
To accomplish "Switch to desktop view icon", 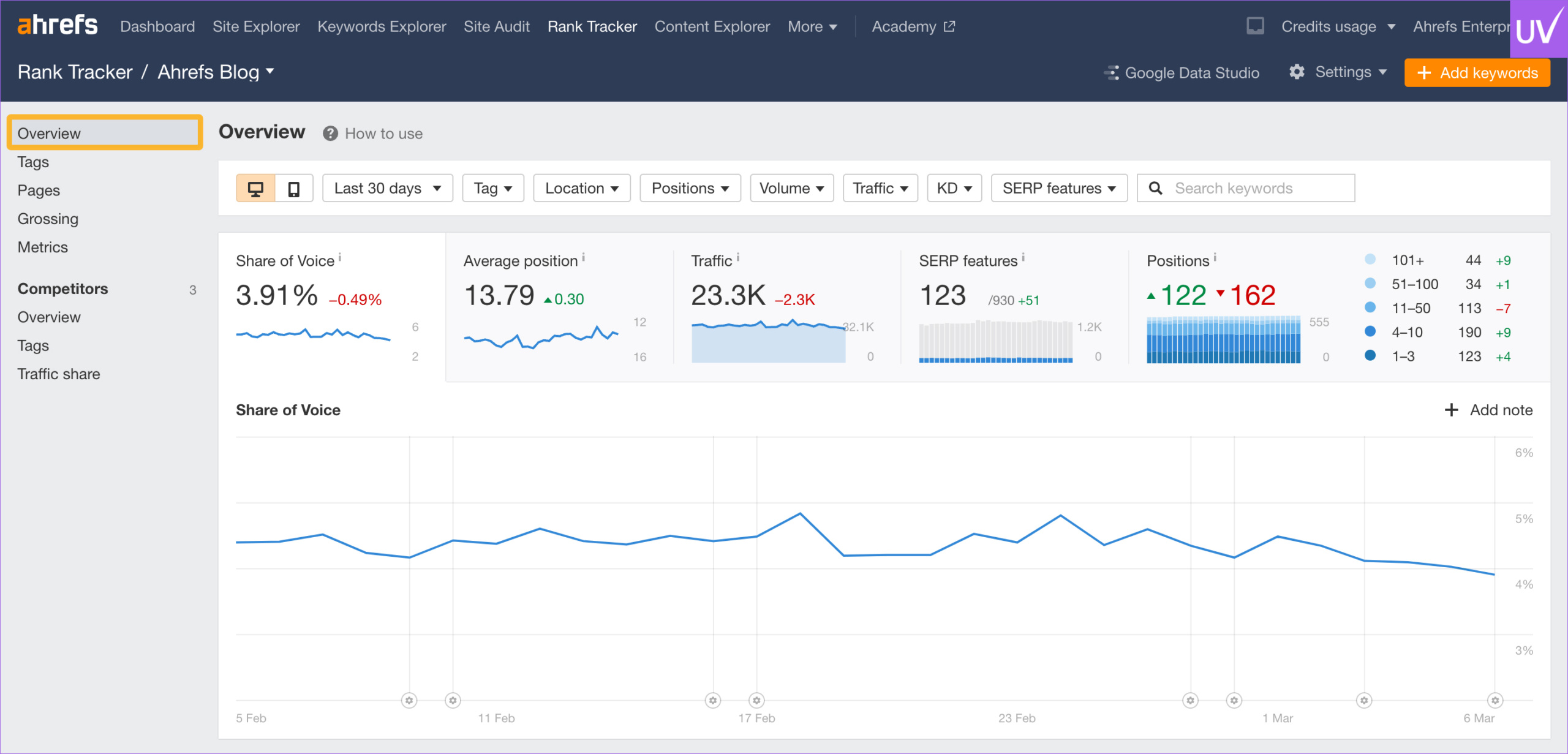I will click(255, 188).
